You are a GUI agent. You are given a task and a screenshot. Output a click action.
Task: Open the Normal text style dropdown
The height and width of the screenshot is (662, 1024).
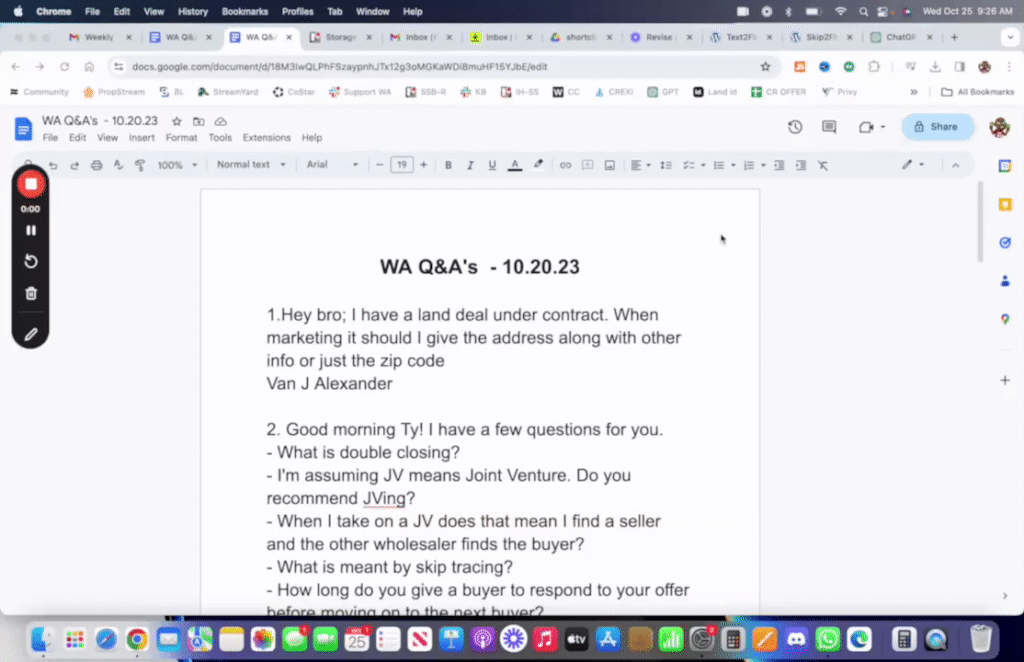coord(251,165)
